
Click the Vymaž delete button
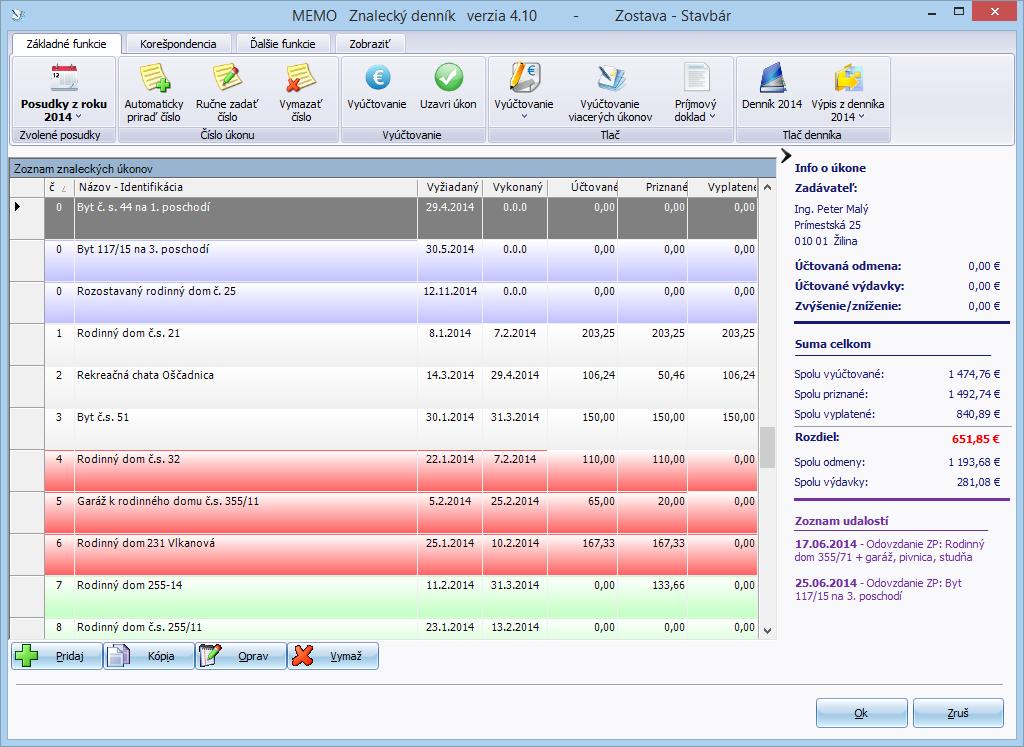tap(333, 656)
